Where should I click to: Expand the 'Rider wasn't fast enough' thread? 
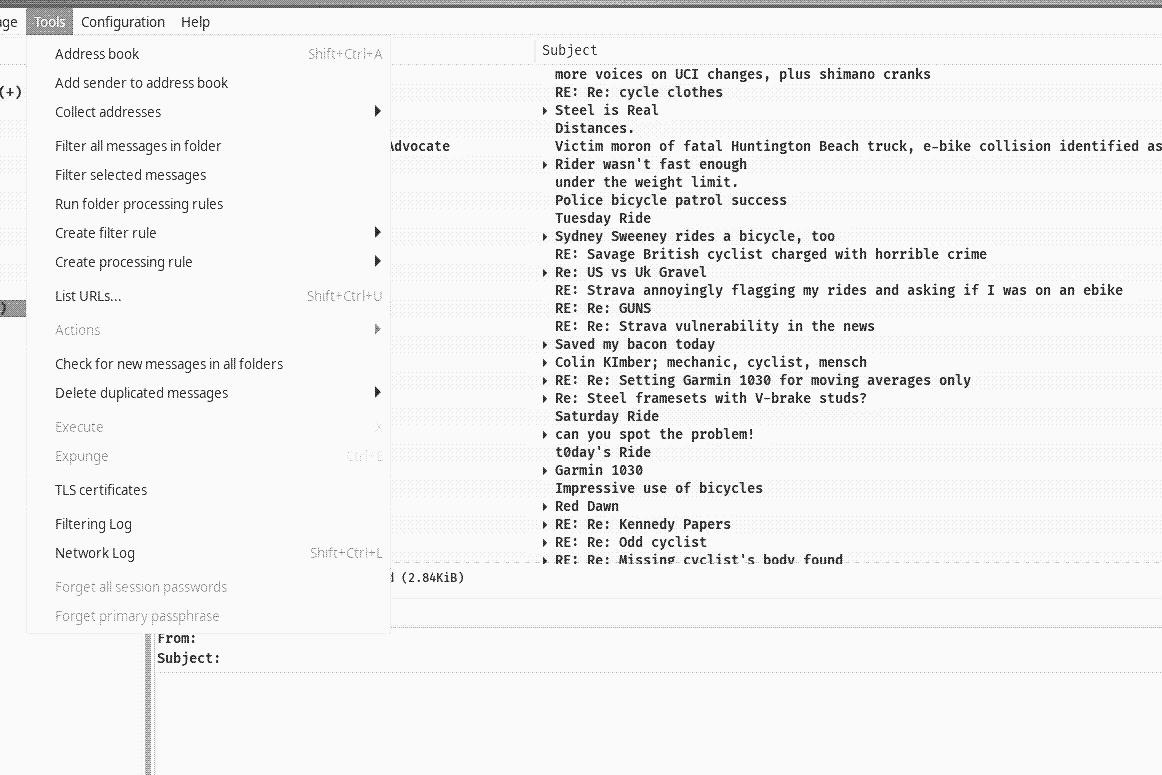[x=545, y=164]
